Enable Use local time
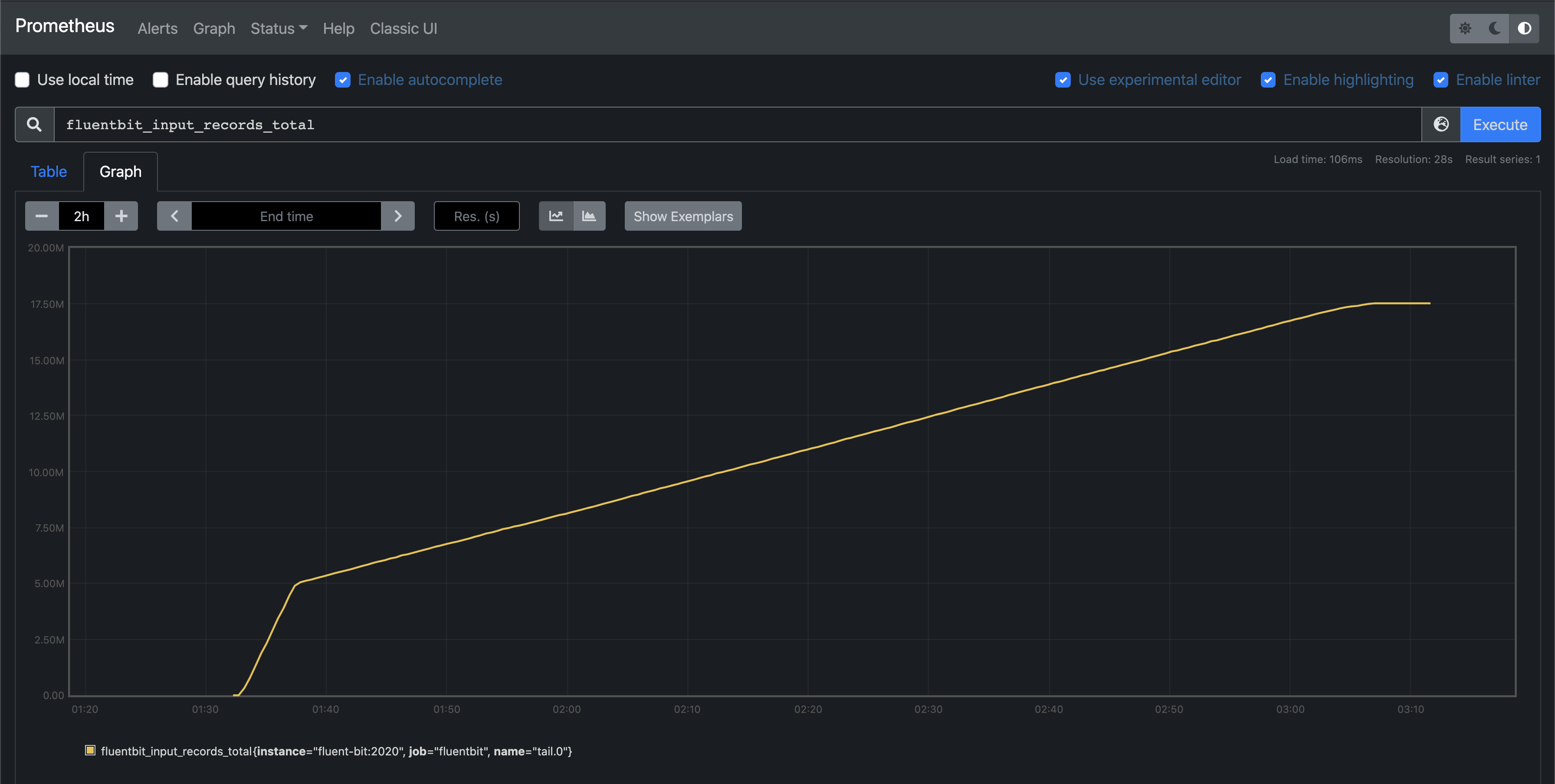Screen dimensions: 1555x784 click(22, 79)
